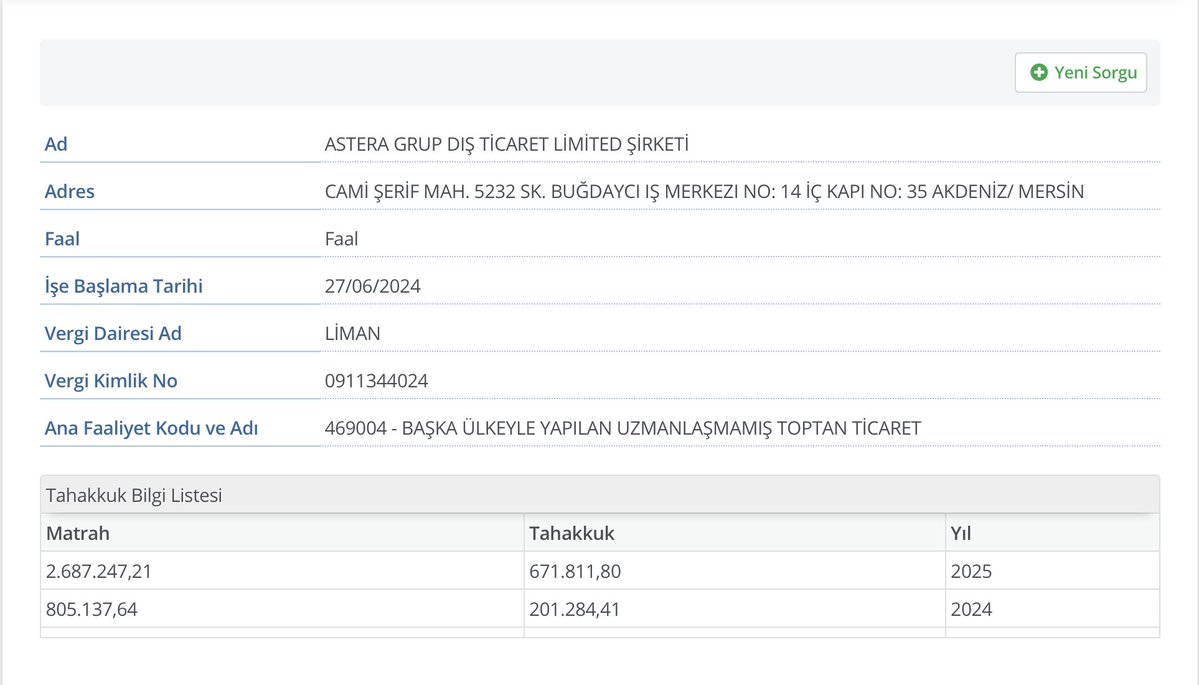Click the 'Vergi Kimlik No' label

click(x=111, y=381)
